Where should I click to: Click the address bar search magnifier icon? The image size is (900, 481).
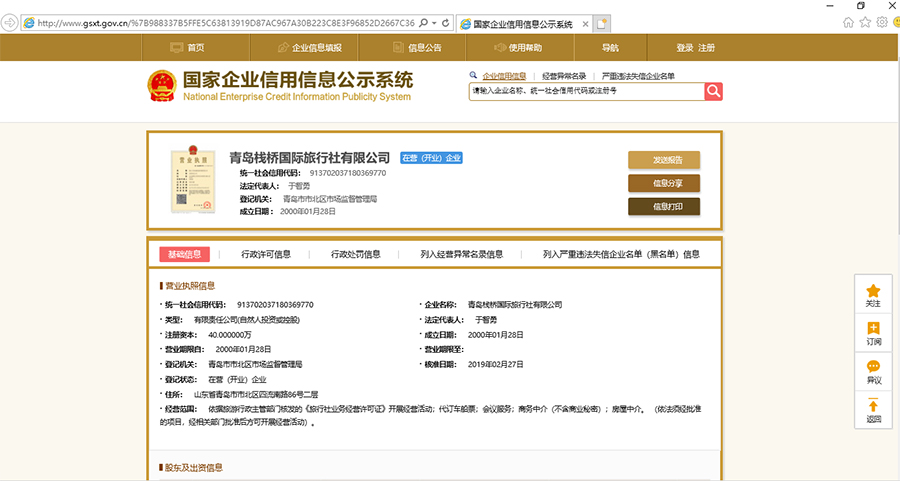424,23
